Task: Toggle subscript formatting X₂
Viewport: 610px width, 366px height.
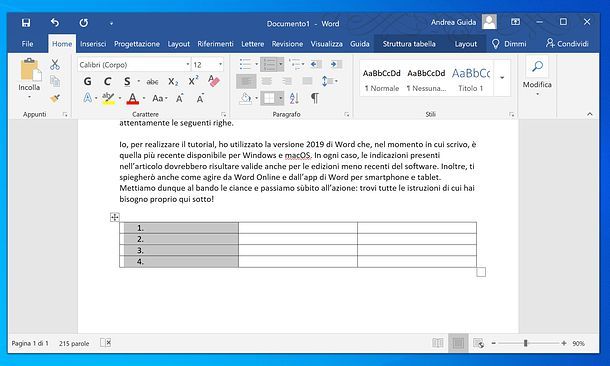Action: coord(173,82)
